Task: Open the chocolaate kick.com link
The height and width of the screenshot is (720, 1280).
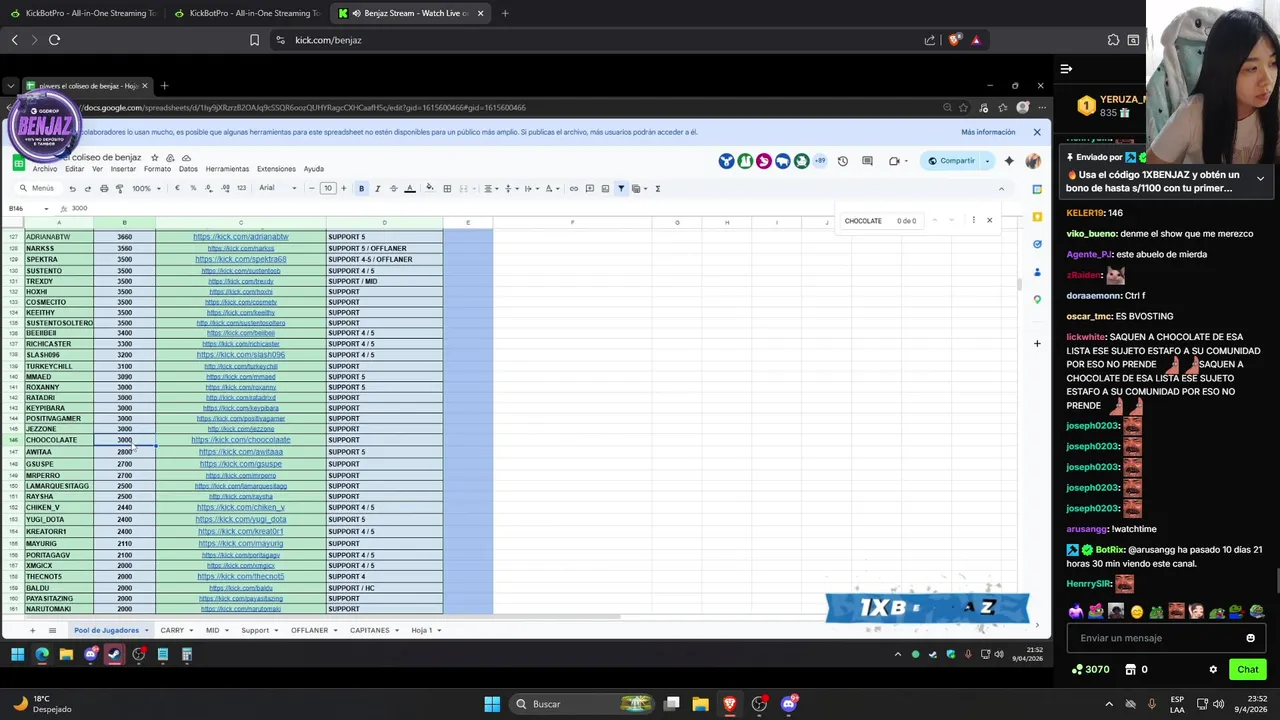Action: 241,440
